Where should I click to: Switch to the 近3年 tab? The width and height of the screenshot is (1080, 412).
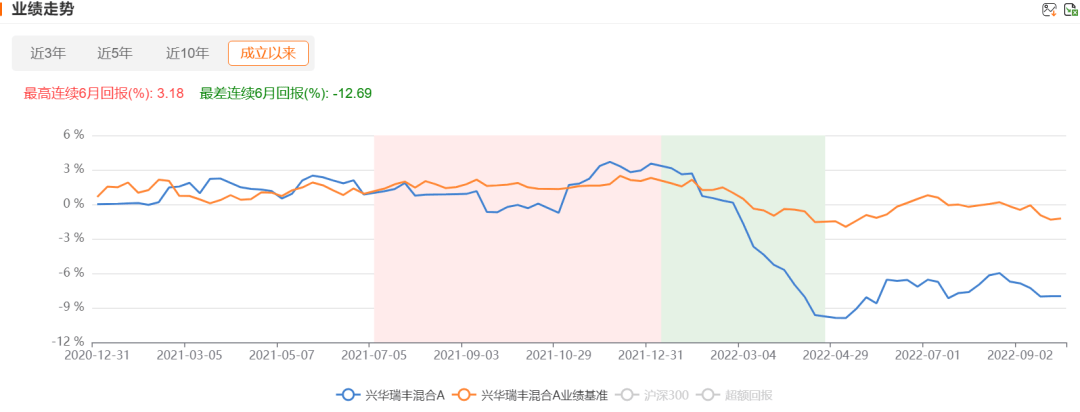(x=48, y=53)
